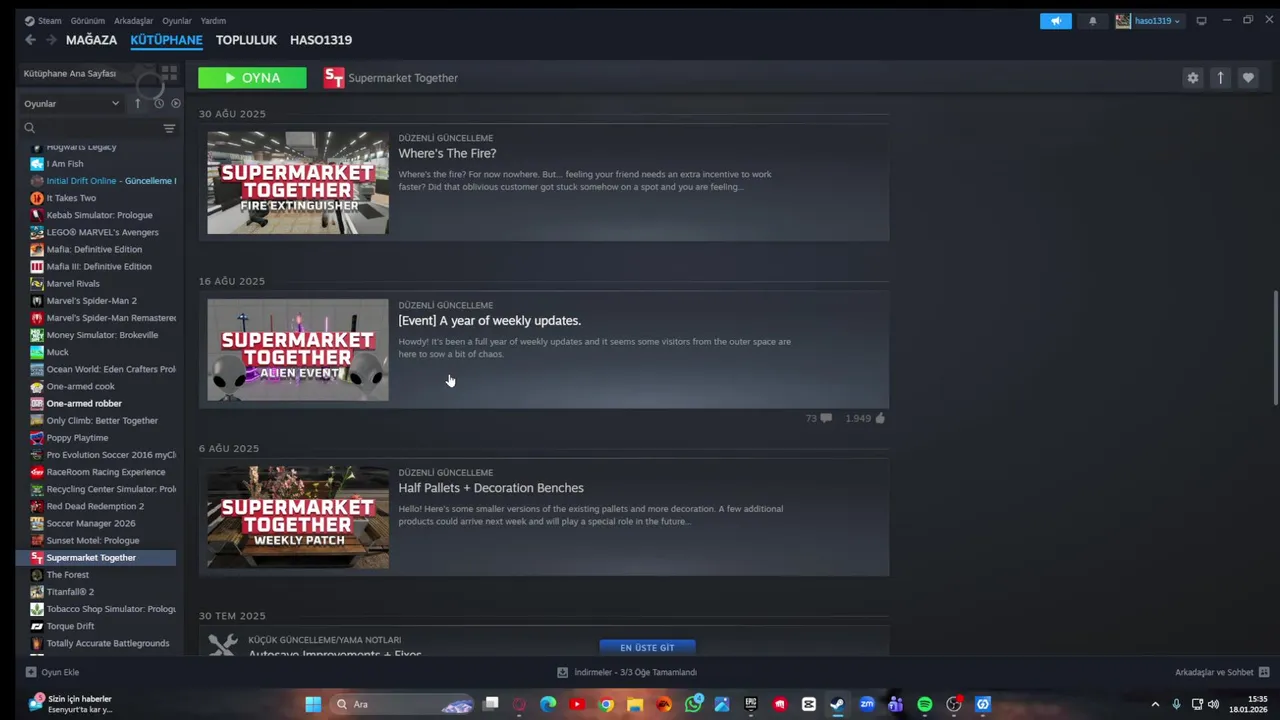Open the notifications bell icon
This screenshot has height=720, width=1280.
pos(1092,21)
